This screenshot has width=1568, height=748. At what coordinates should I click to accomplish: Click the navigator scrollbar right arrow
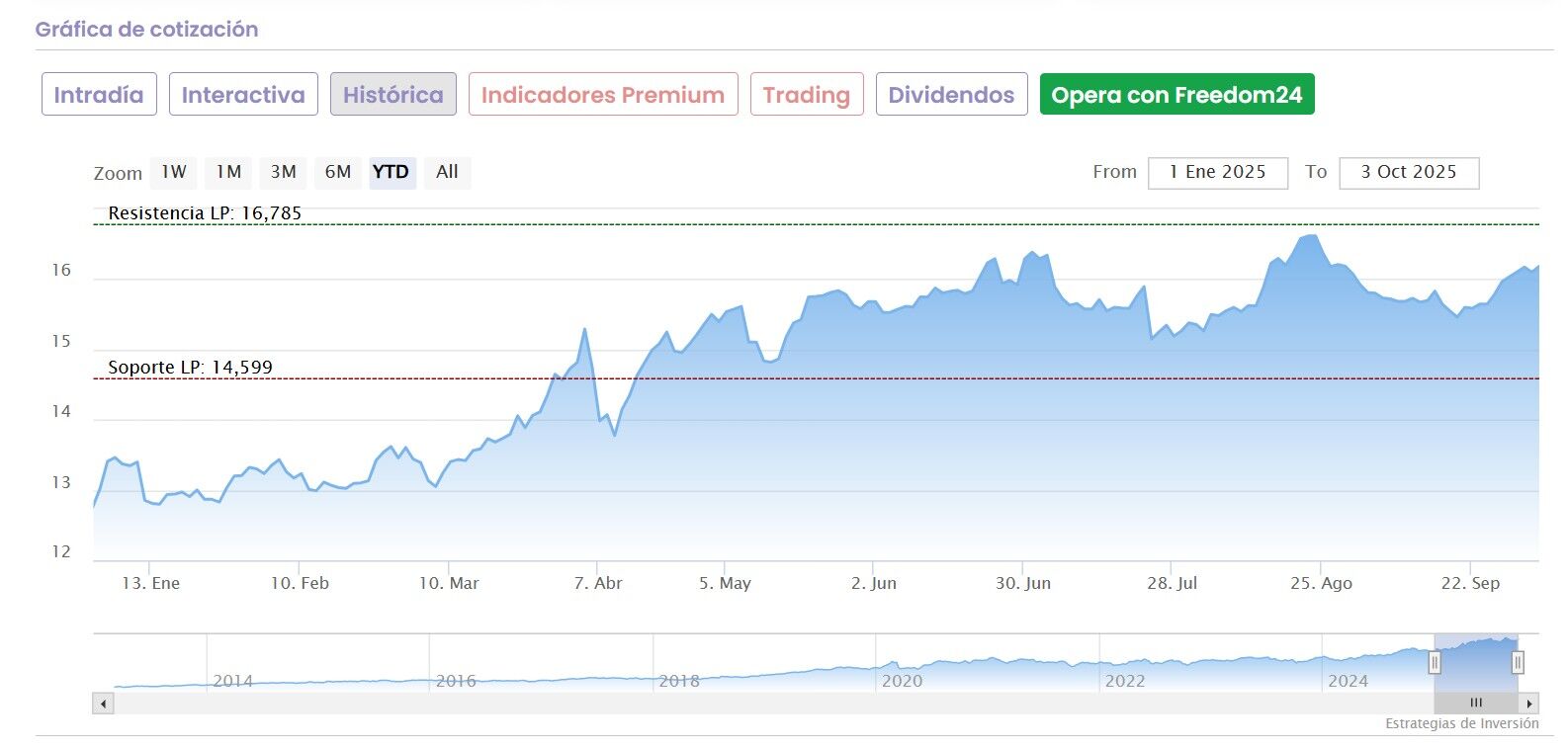pos(1529,704)
